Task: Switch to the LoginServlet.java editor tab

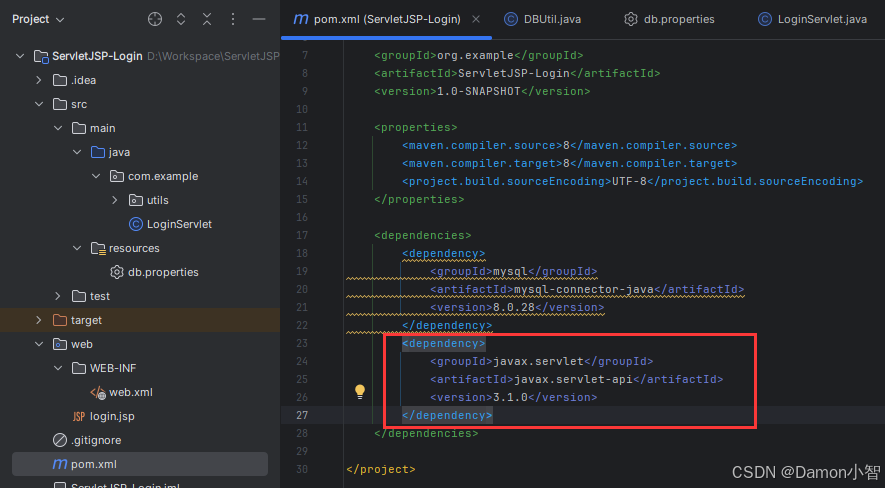Action: click(x=812, y=19)
